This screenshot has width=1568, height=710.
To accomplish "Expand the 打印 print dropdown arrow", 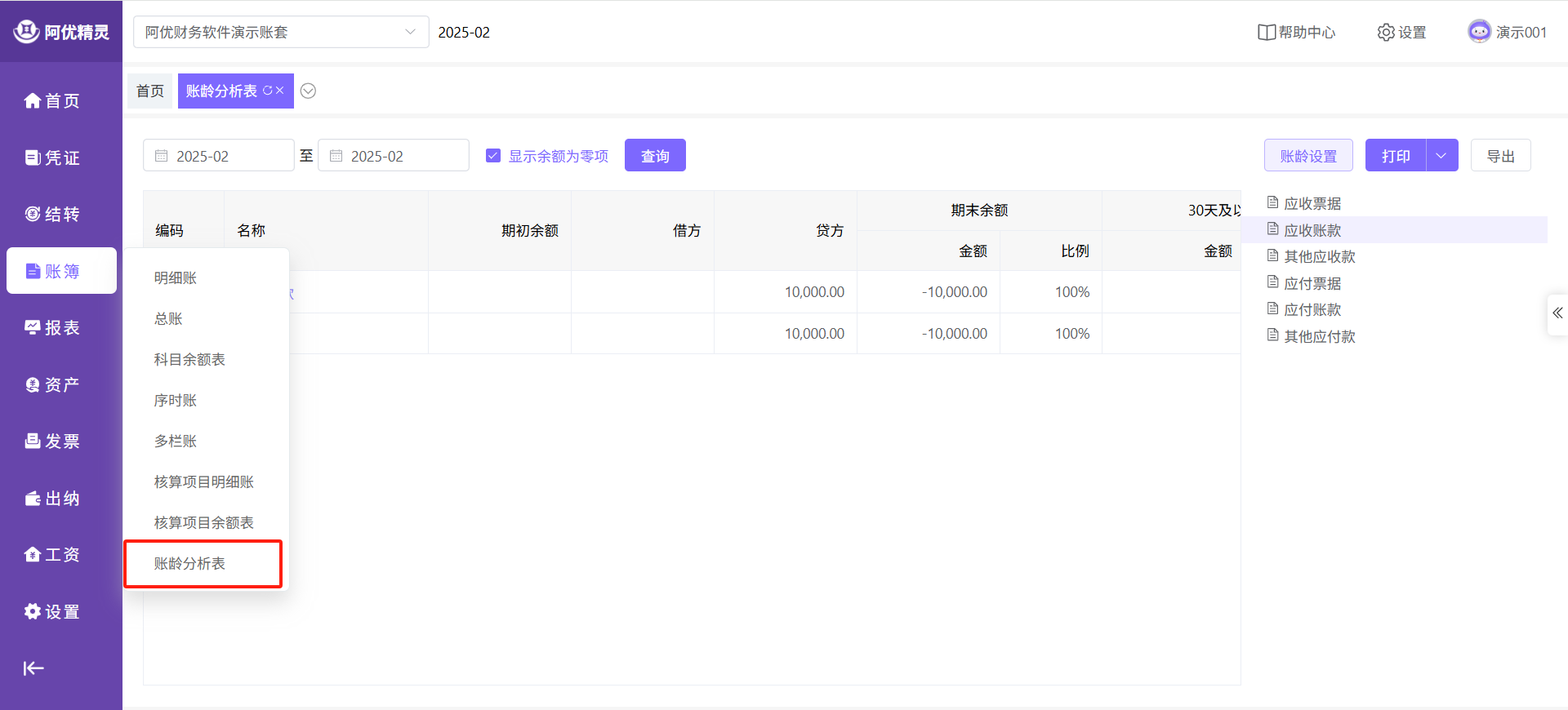I will (1441, 156).
